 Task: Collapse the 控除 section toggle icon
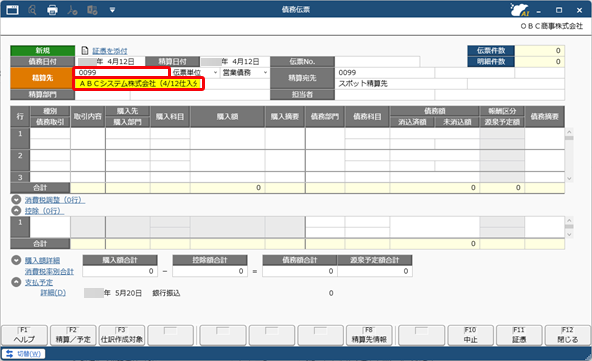[x=16, y=210]
